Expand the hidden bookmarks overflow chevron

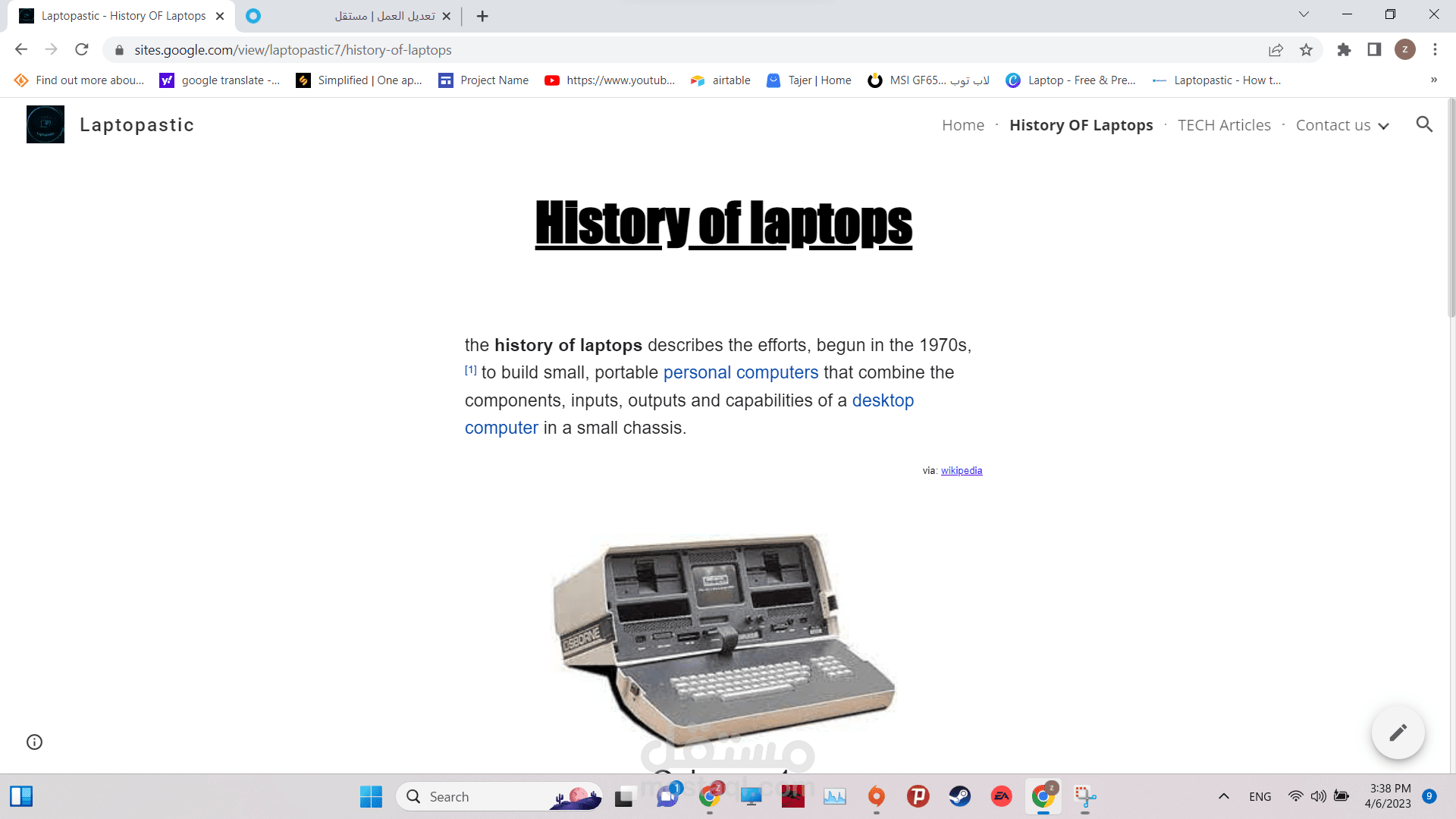click(1433, 80)
